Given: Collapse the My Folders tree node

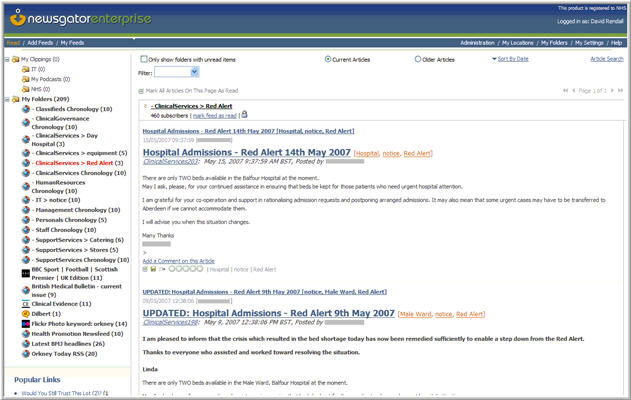Looking at the screenshot, I should 6,99.
